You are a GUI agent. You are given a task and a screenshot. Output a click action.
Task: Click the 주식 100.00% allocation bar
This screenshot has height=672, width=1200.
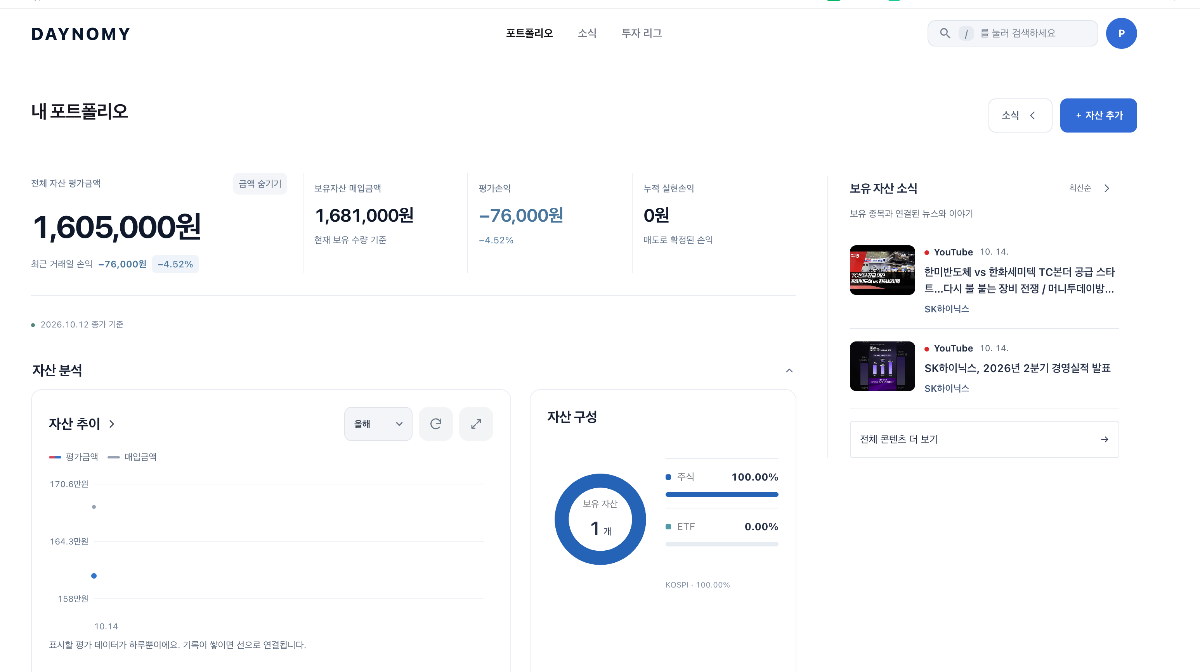(x=721, y=494)
